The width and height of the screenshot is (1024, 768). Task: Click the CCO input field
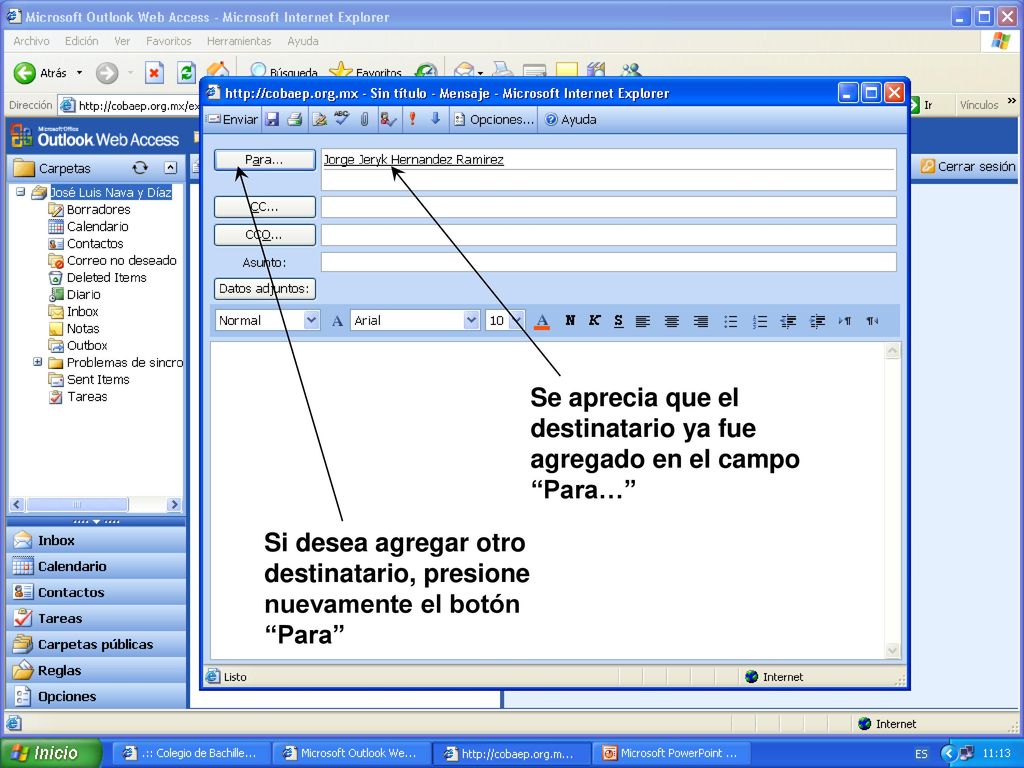tap(609, 235)
